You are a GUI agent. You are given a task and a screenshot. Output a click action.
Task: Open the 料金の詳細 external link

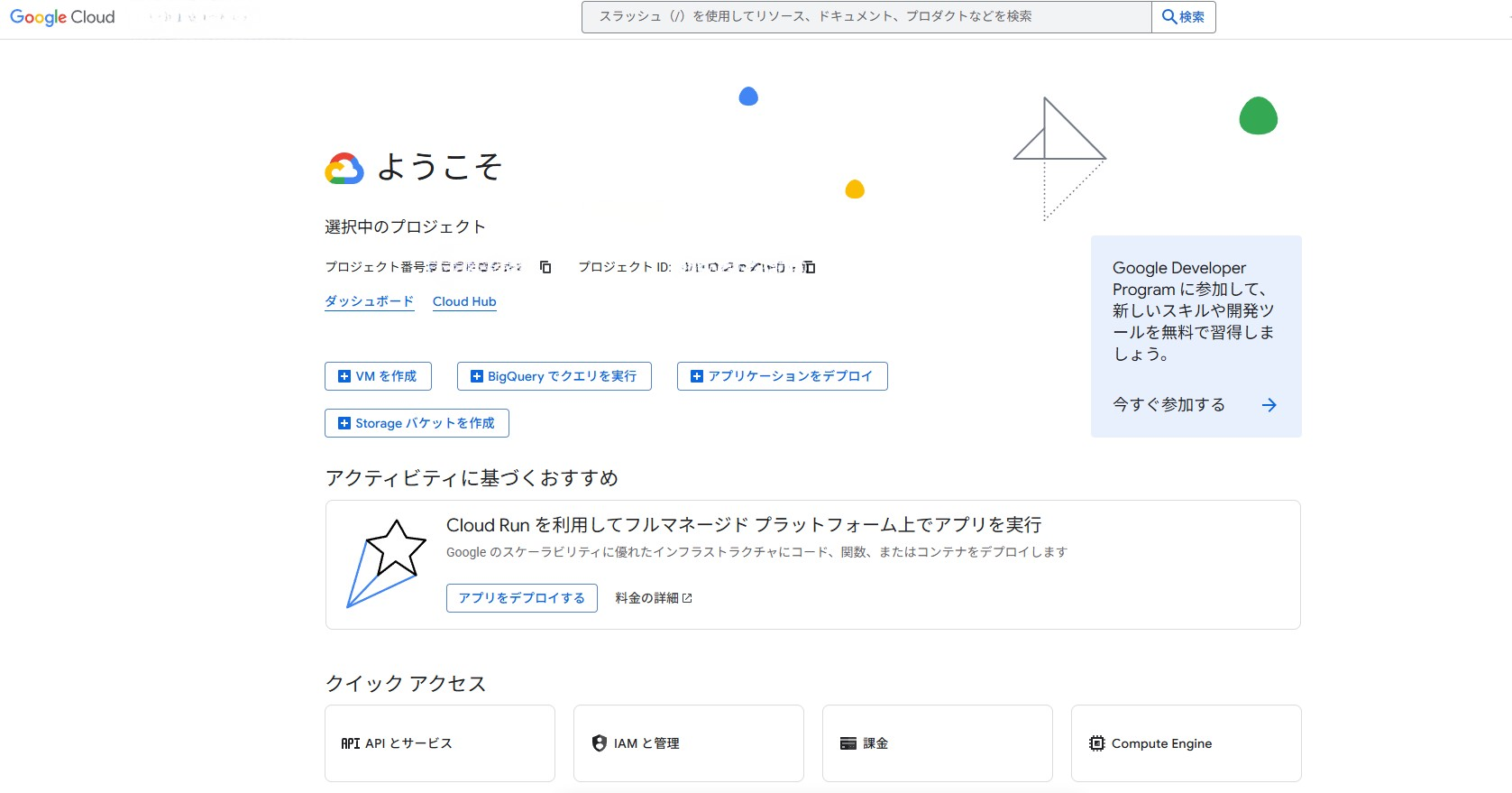[653, 598]
